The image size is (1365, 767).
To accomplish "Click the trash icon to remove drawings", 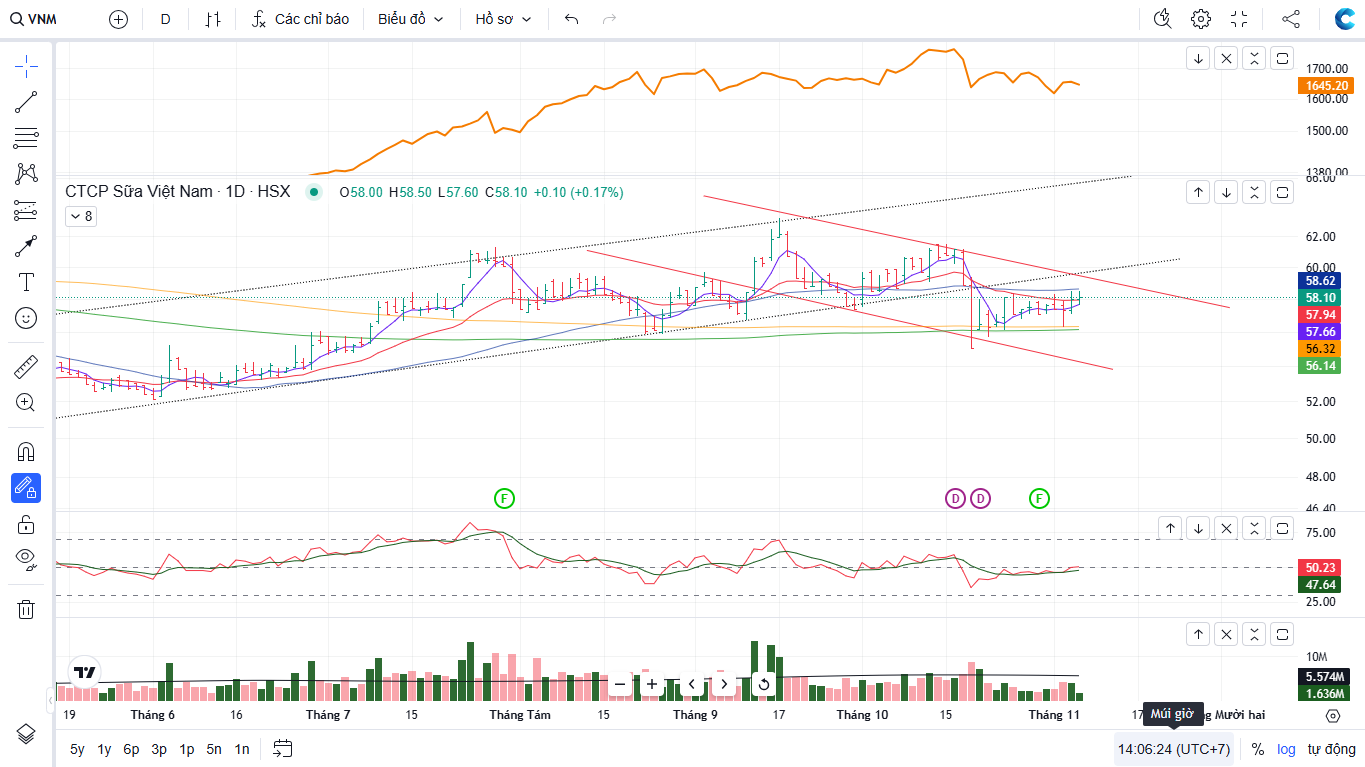I will click(26, 609).
